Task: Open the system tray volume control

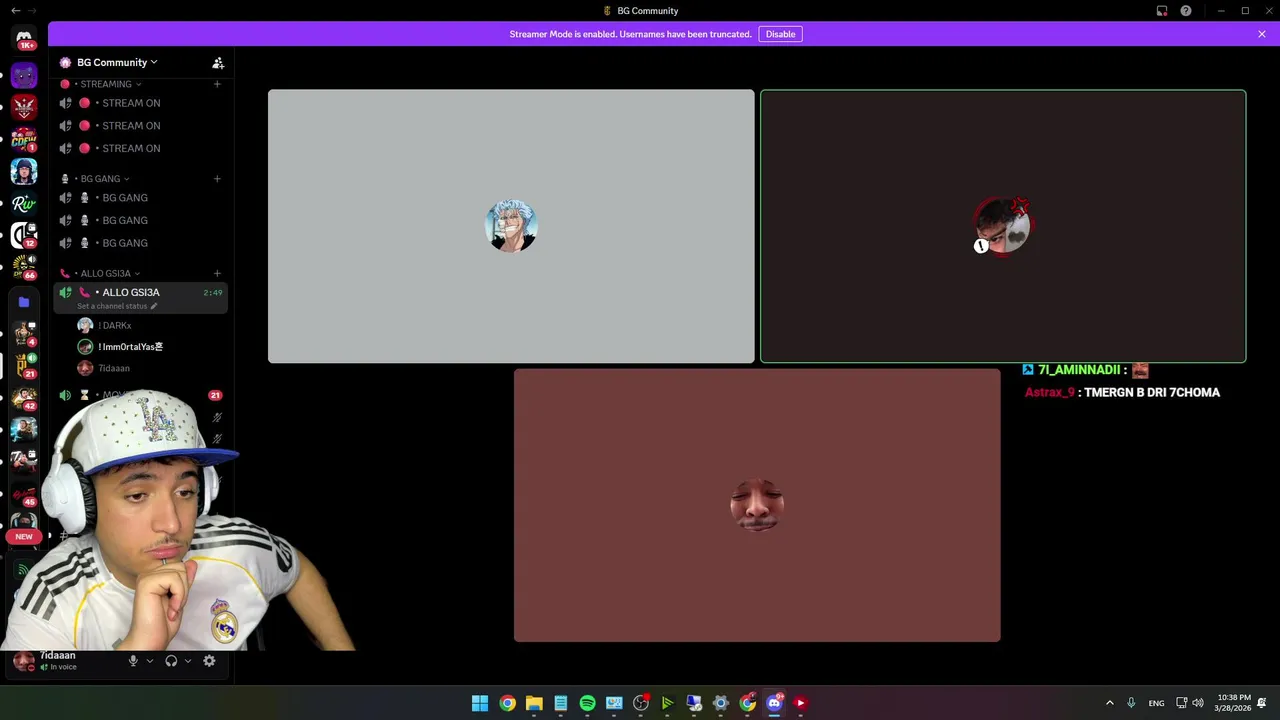Action: pos(1198,703)
